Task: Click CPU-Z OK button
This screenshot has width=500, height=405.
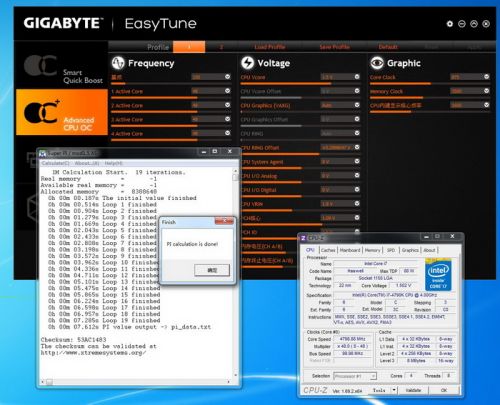Action: tap(444, 390)
